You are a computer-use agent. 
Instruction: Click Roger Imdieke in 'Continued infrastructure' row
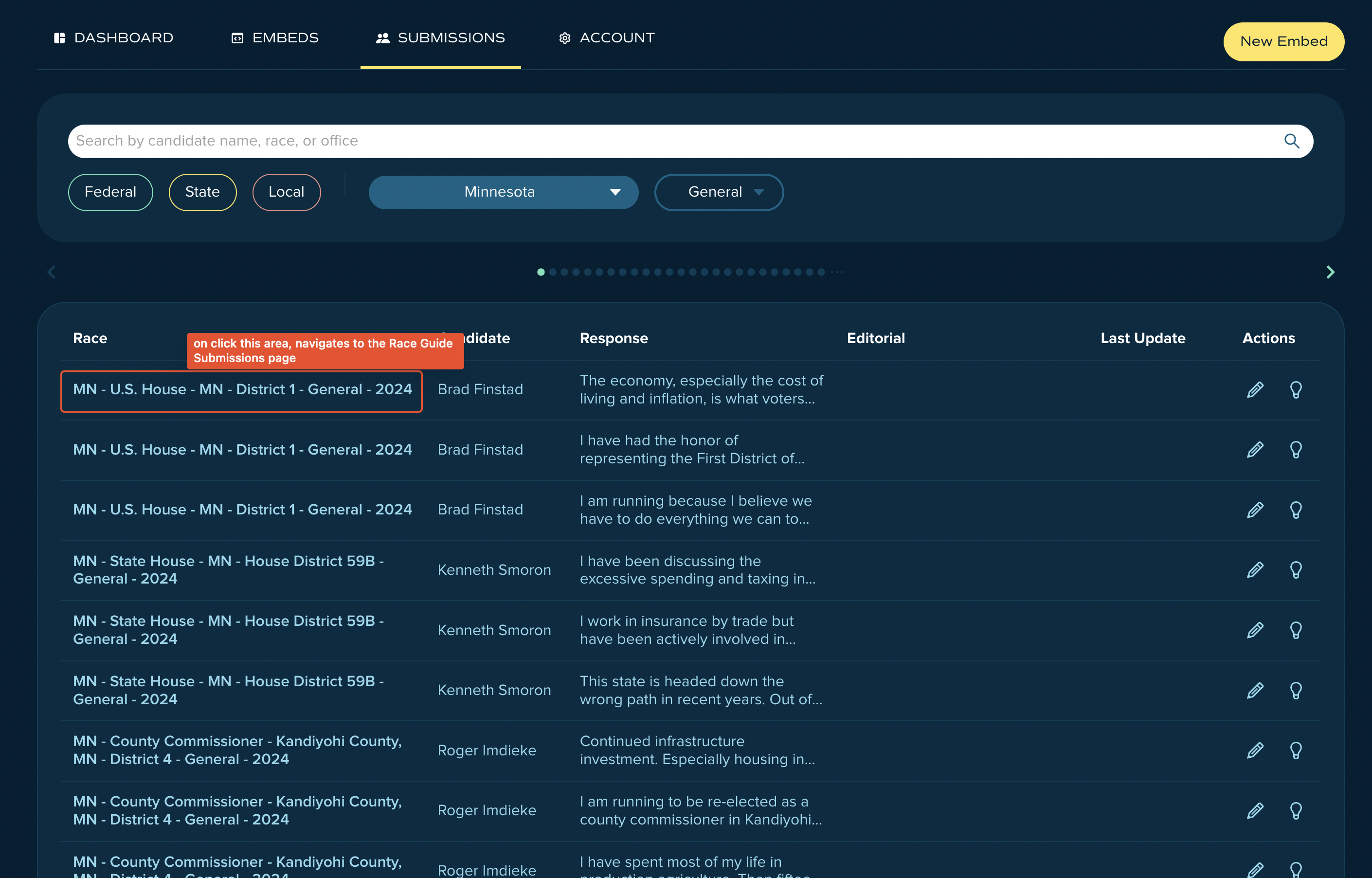(x=487, y=750)
